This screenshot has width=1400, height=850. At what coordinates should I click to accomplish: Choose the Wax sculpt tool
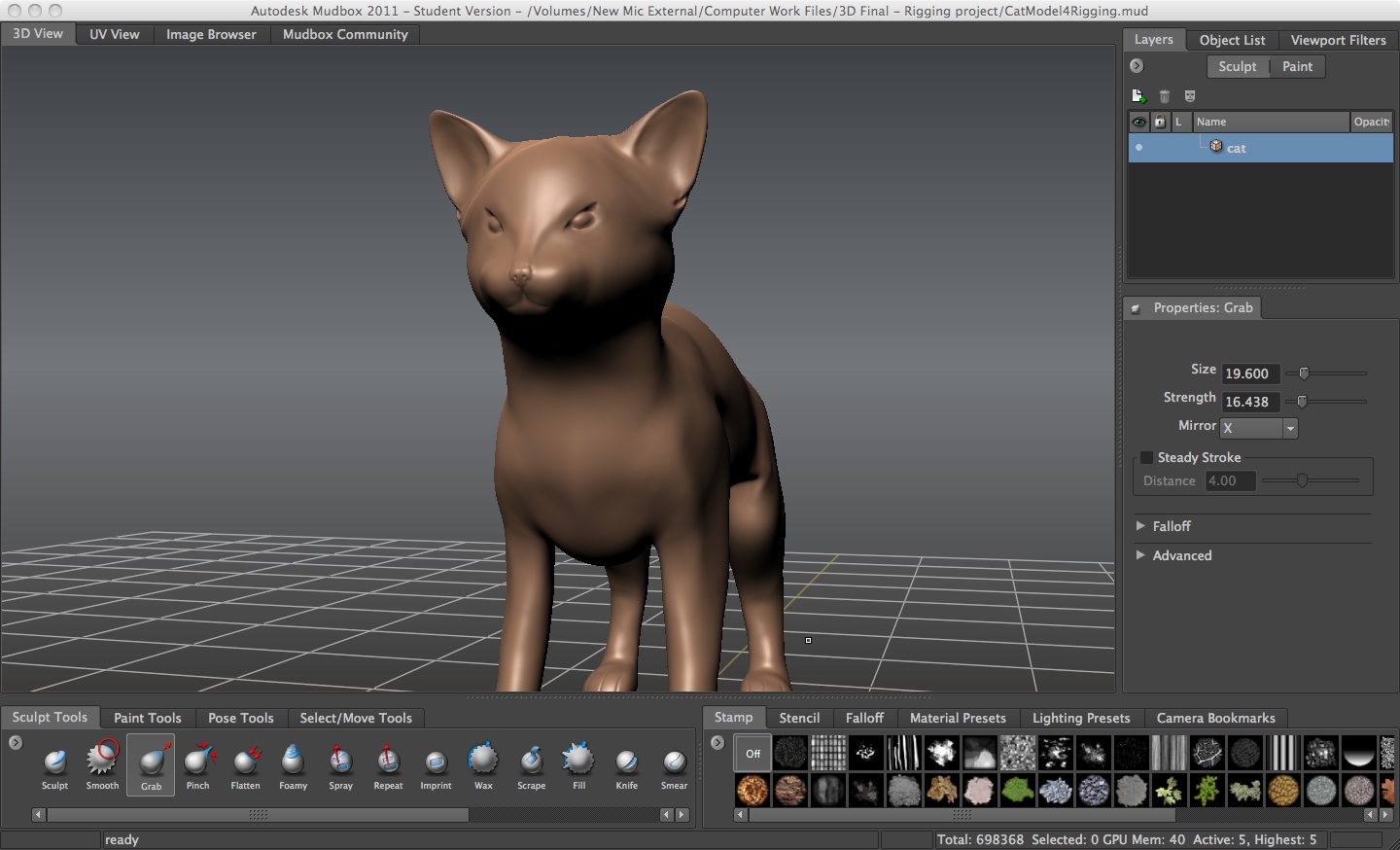[x=483, y=764]
